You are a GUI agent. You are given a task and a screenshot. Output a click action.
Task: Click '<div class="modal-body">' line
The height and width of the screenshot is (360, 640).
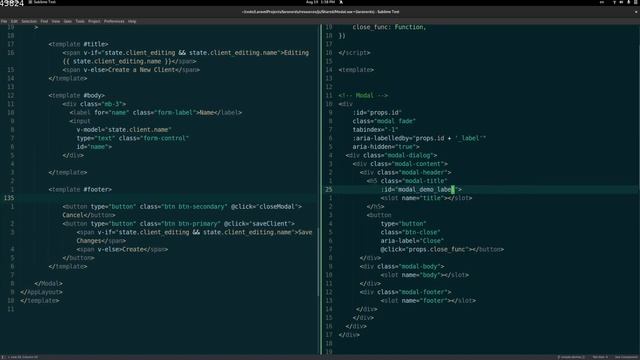tap(402, 267)
